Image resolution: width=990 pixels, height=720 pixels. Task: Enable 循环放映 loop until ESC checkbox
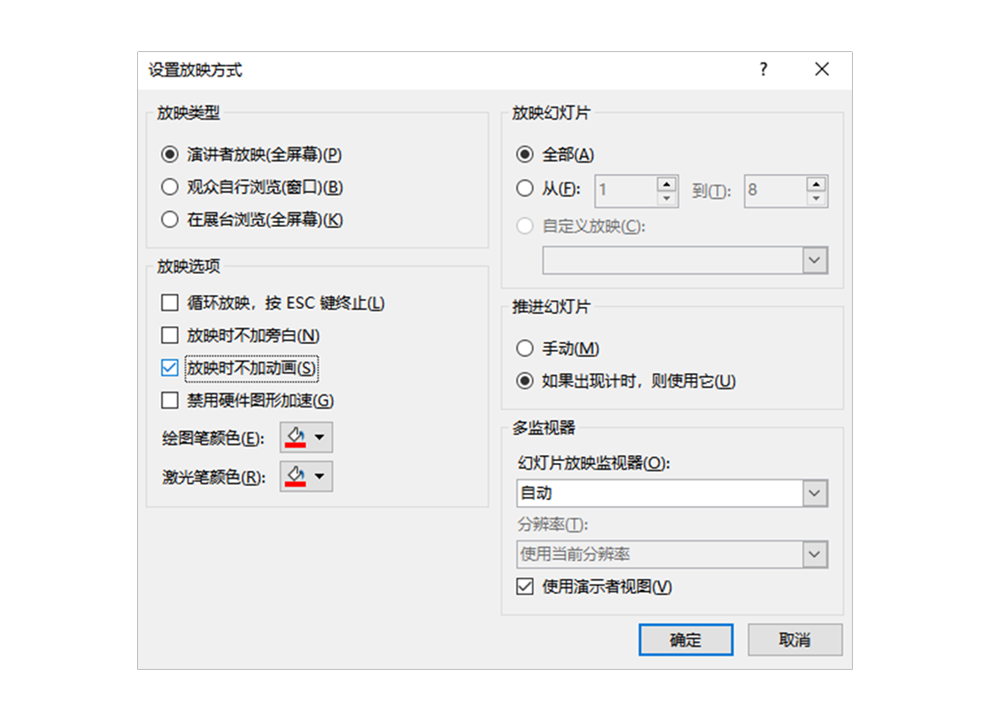(x=169, y=303)
